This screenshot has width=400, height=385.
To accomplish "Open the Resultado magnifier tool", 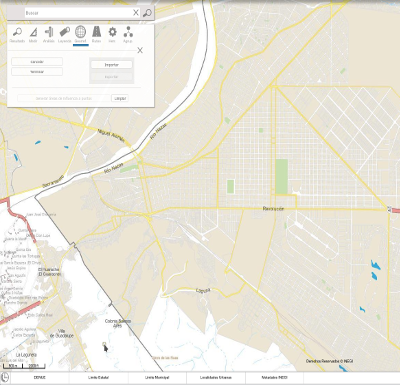I will [17, 34].
